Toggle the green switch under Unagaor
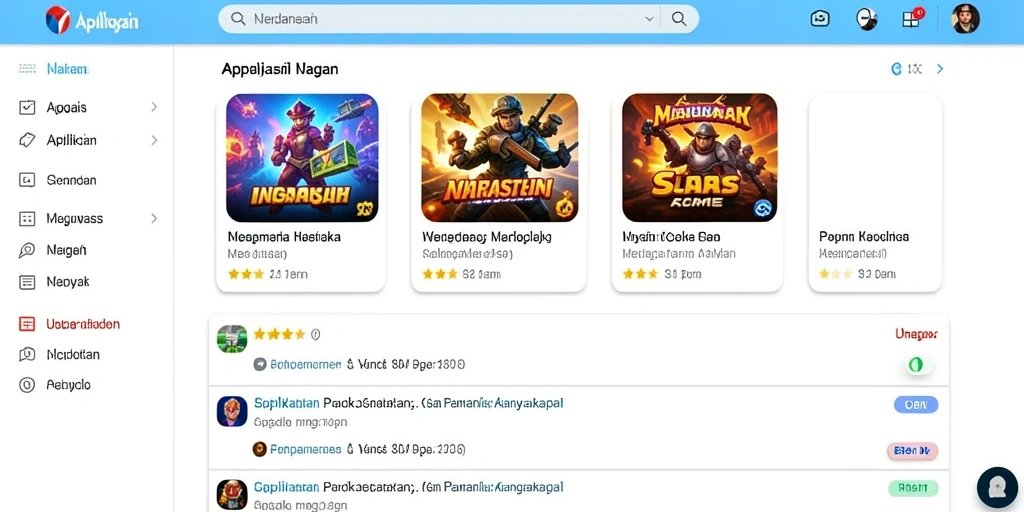Viewport: 1024px width, 512px height. [x=918, y=365]
